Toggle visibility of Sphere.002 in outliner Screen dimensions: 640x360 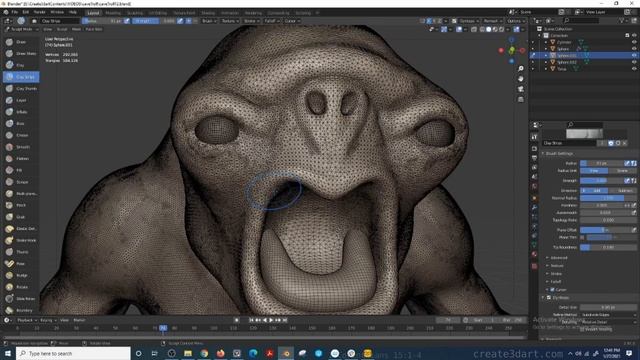(634, 62)
